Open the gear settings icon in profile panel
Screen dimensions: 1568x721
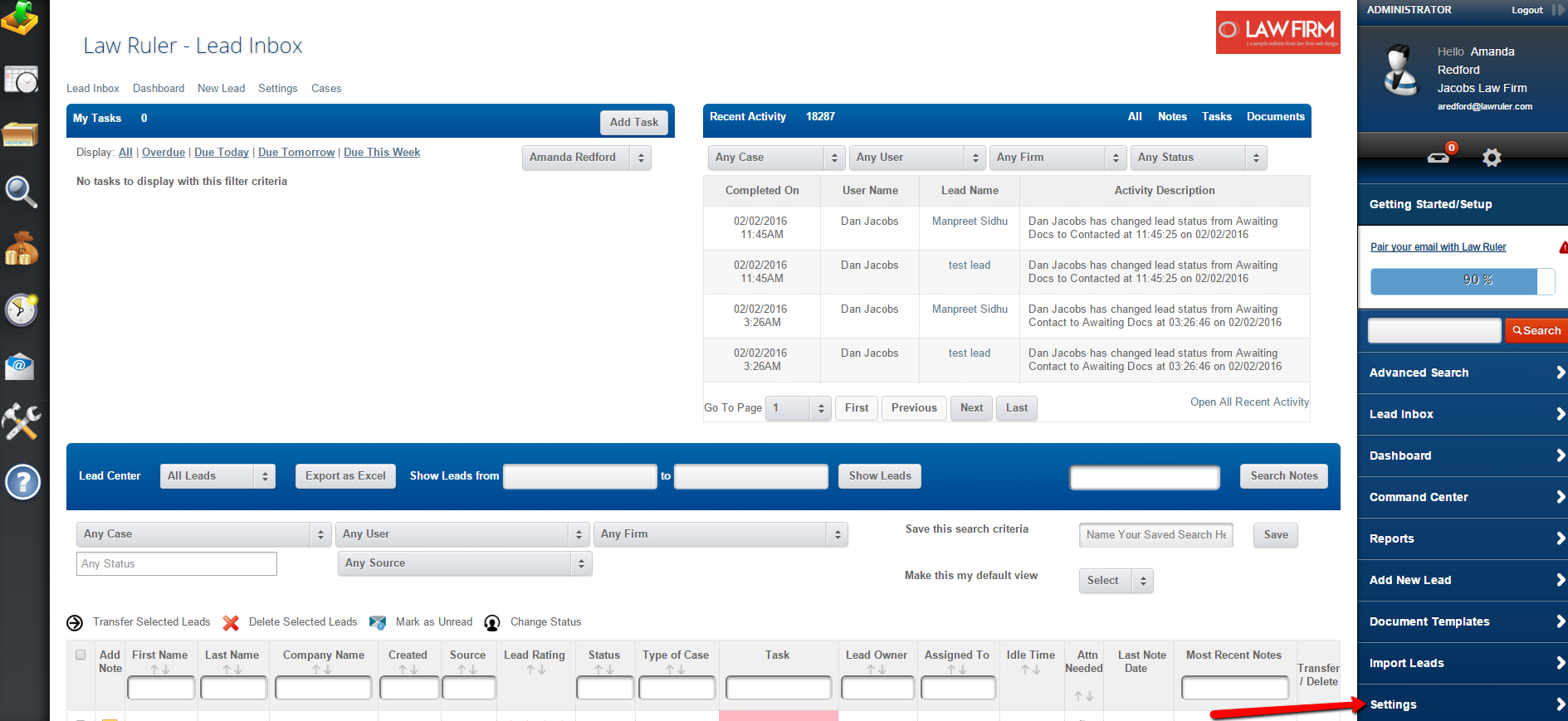click(x=1492, y=158)
